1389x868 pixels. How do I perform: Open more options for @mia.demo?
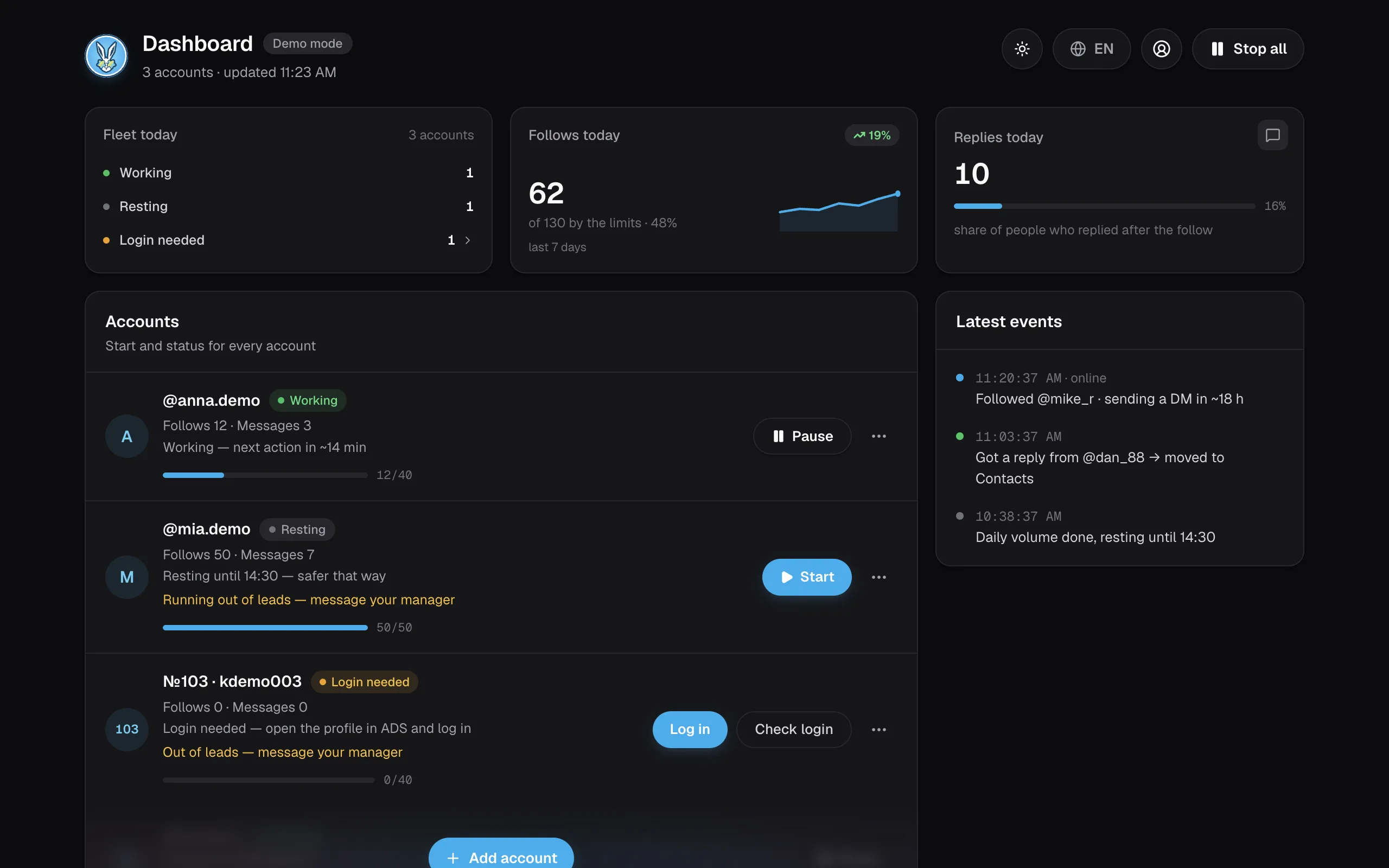coord(878,577)
